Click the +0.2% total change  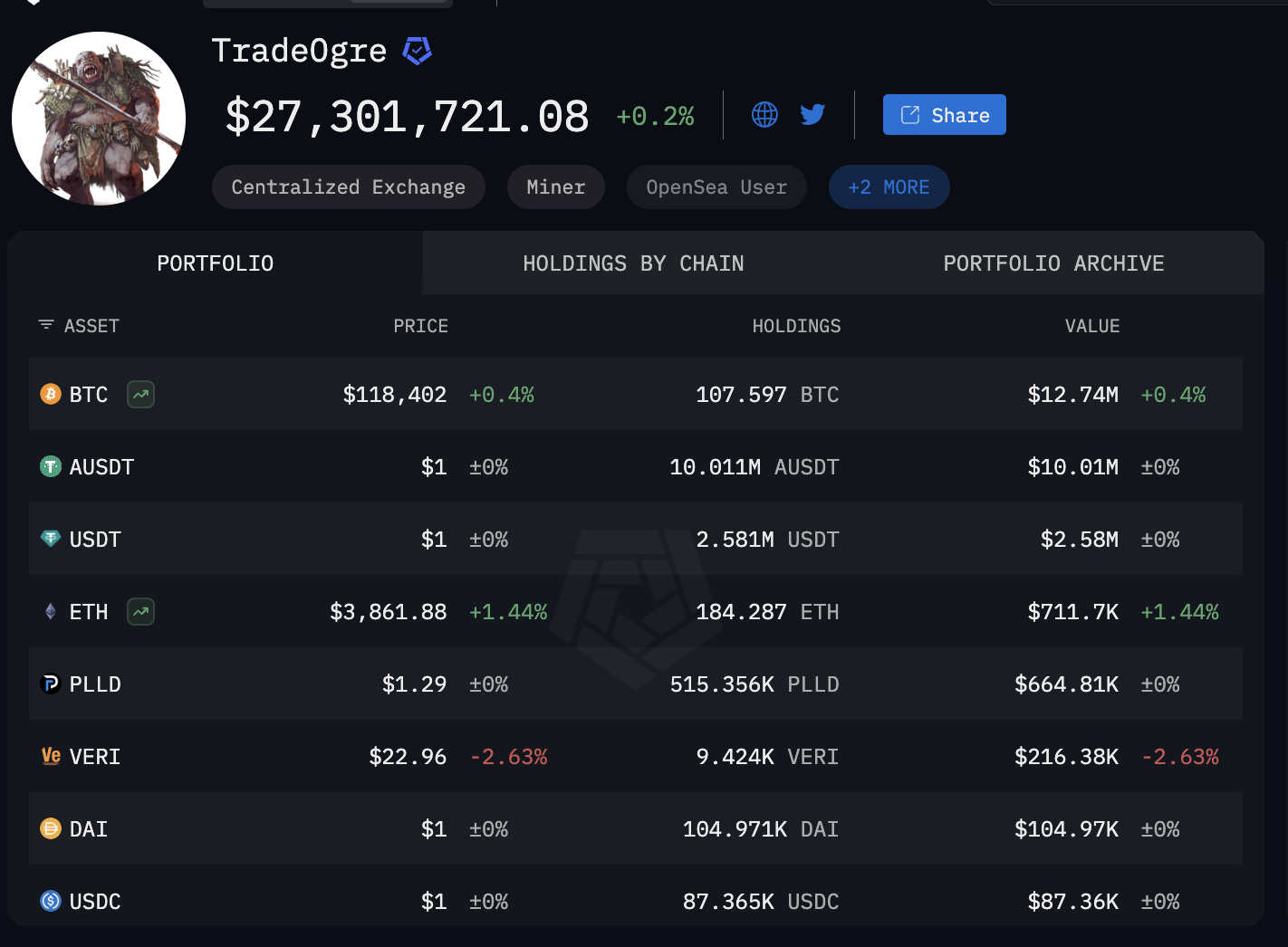(655, 116)
